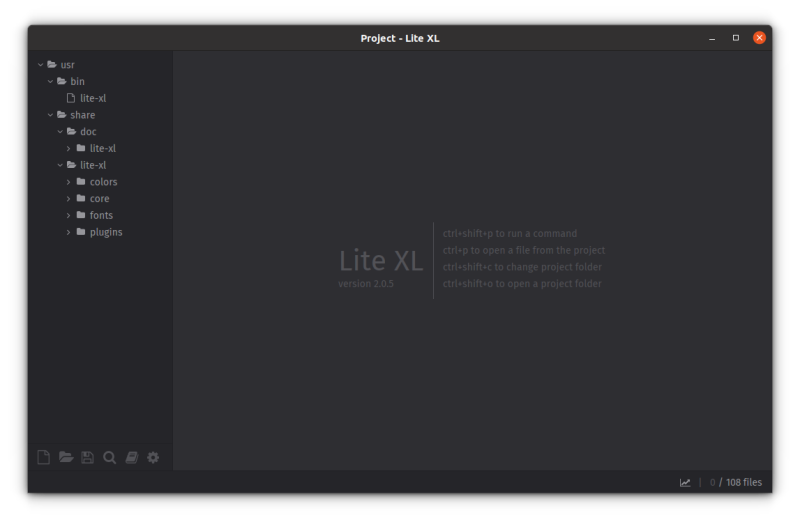Select the fonts folder label
The image size is (800, 522).
pos(101,215)
